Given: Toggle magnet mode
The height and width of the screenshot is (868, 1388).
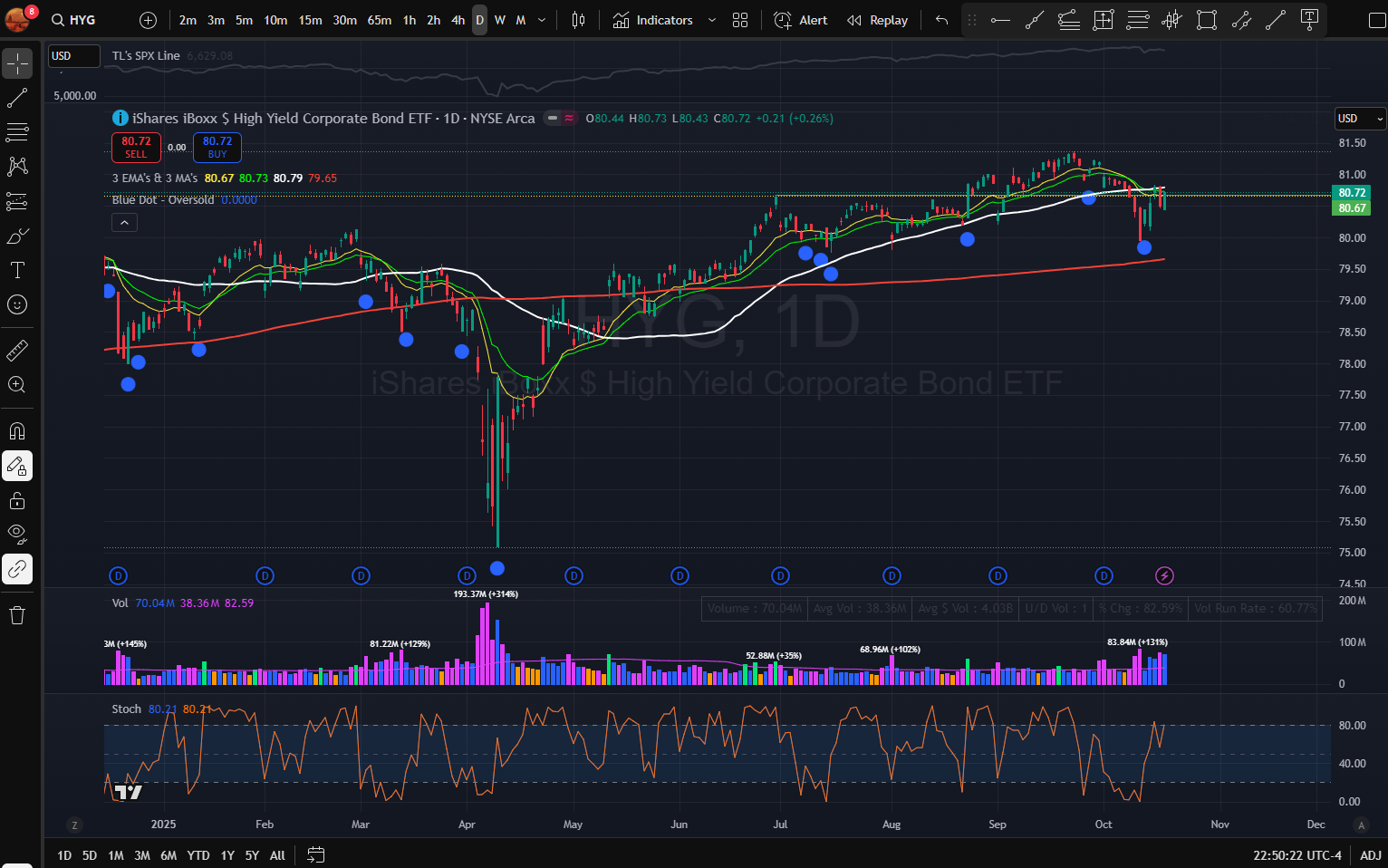Looking at the screenshot, I should click(x=17, y=431).
